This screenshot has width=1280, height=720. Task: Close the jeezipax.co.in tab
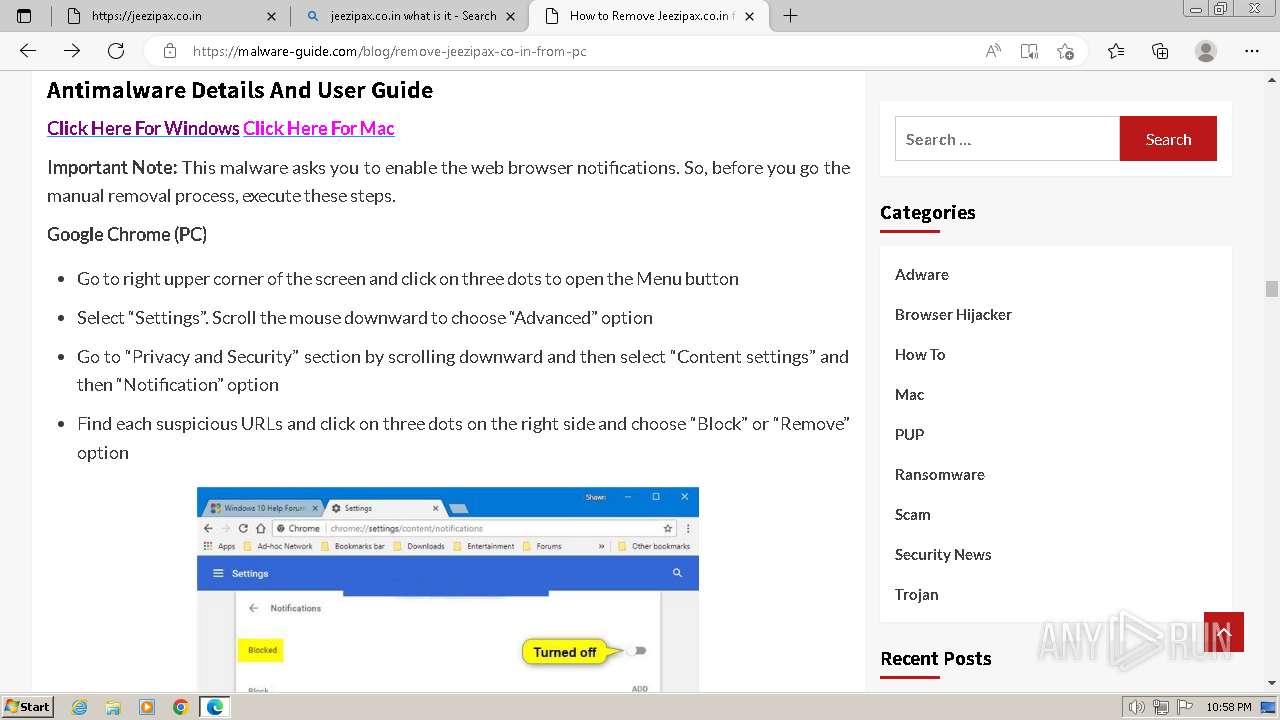[x=271, y=16]
